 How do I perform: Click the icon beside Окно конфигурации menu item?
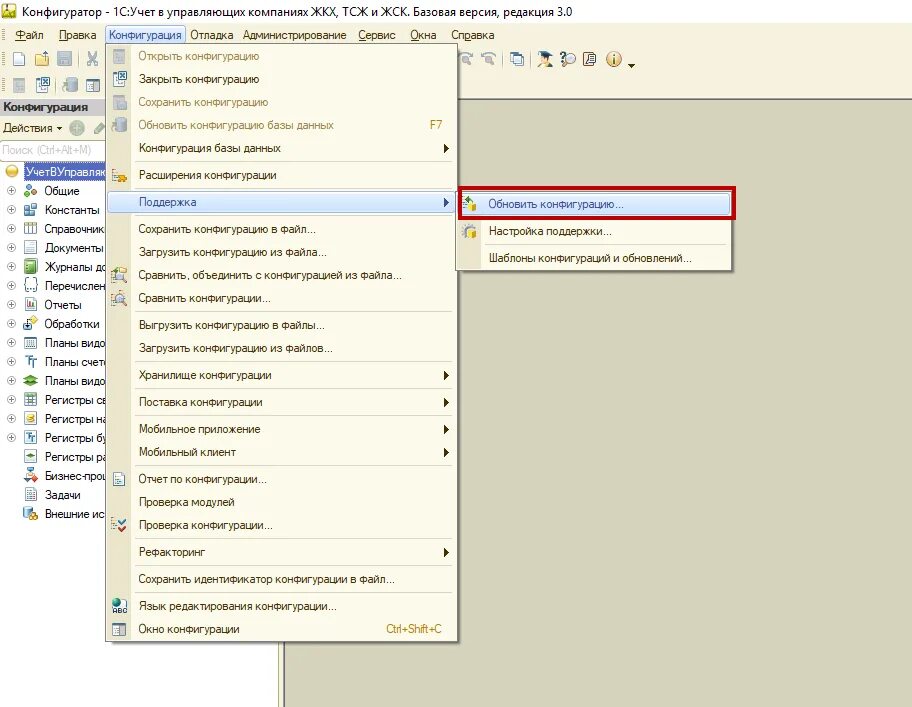coord(119,629)
